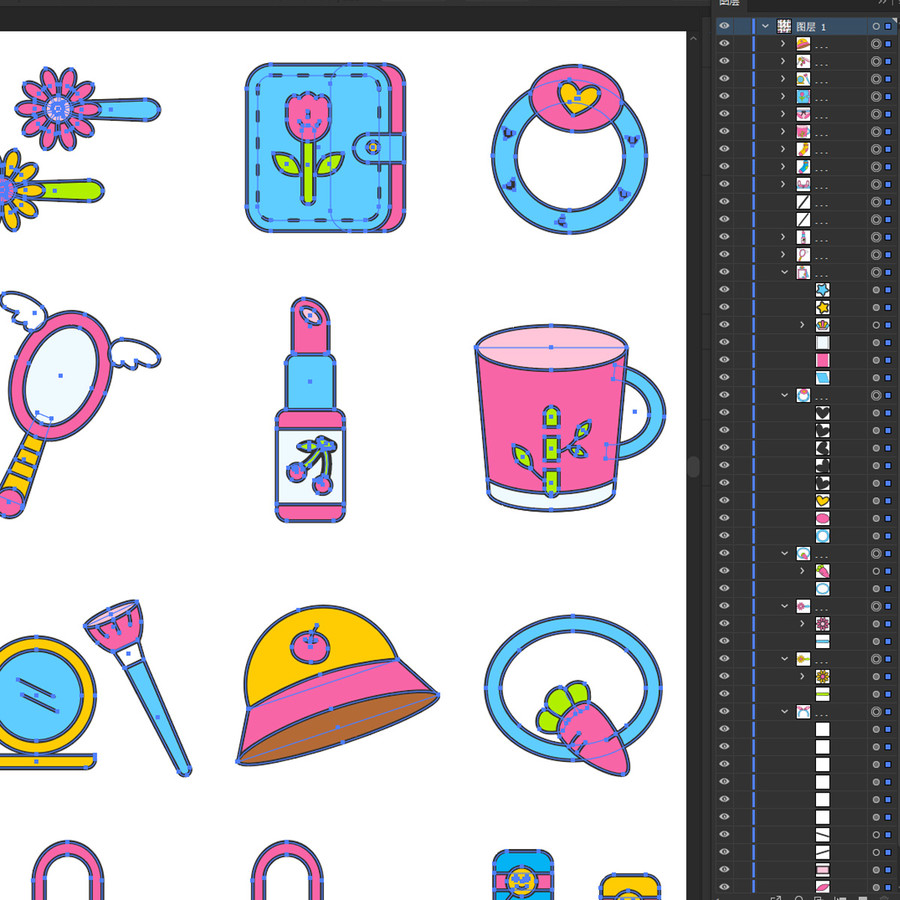Click the pink mug group thumbnail
The height and width of the screenshot is (900, 900).
click(803, 131)
